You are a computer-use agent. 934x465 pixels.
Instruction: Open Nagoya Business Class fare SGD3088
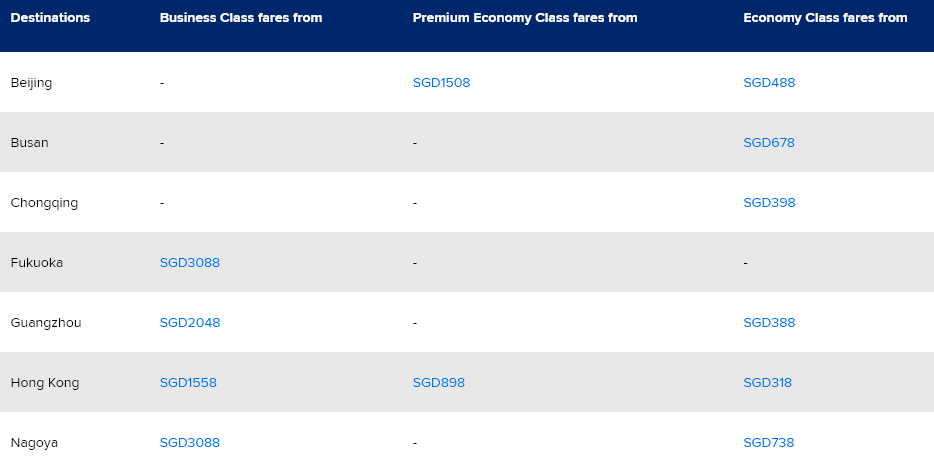click(190, 443)
